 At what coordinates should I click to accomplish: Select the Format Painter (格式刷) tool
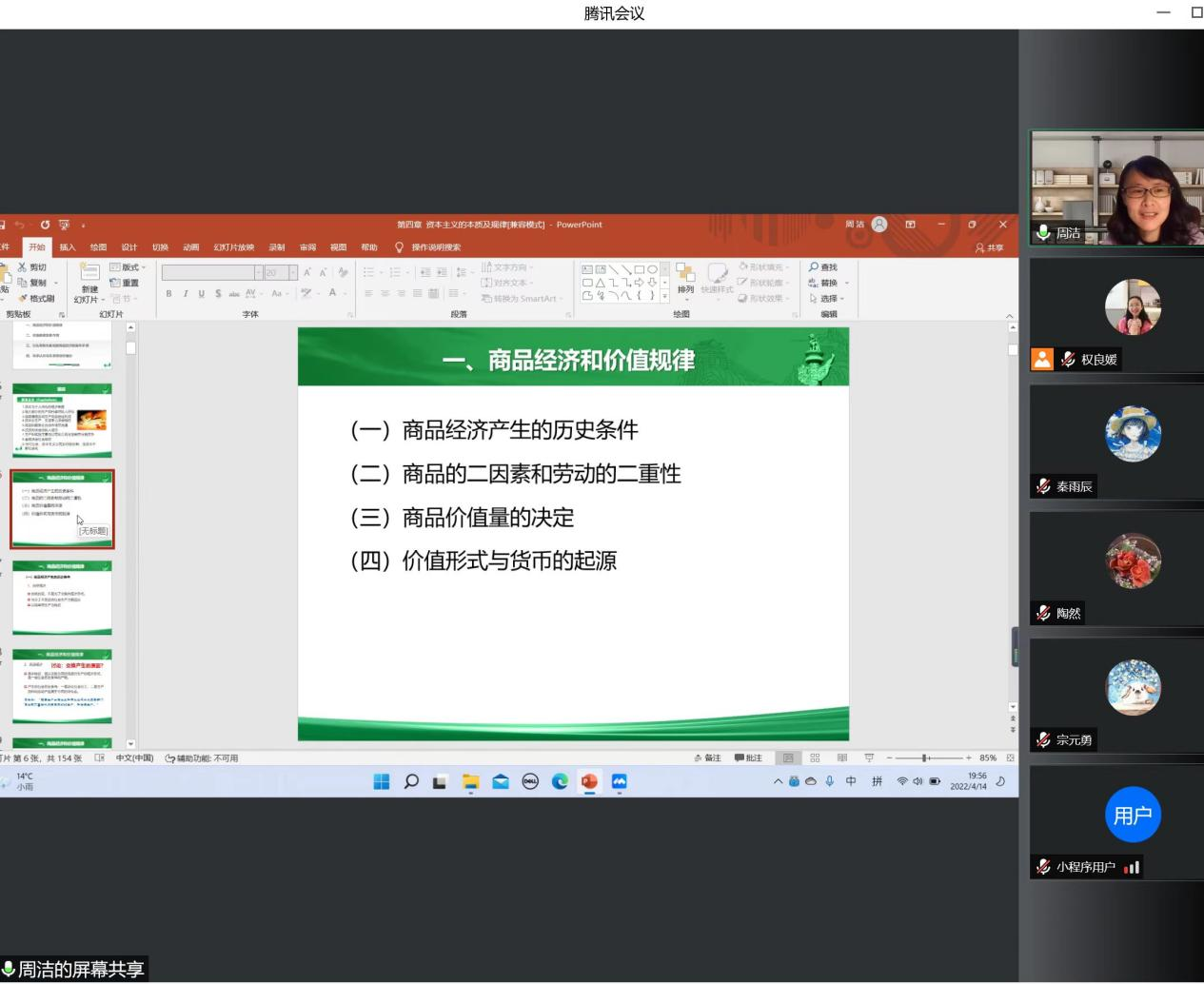36,299
